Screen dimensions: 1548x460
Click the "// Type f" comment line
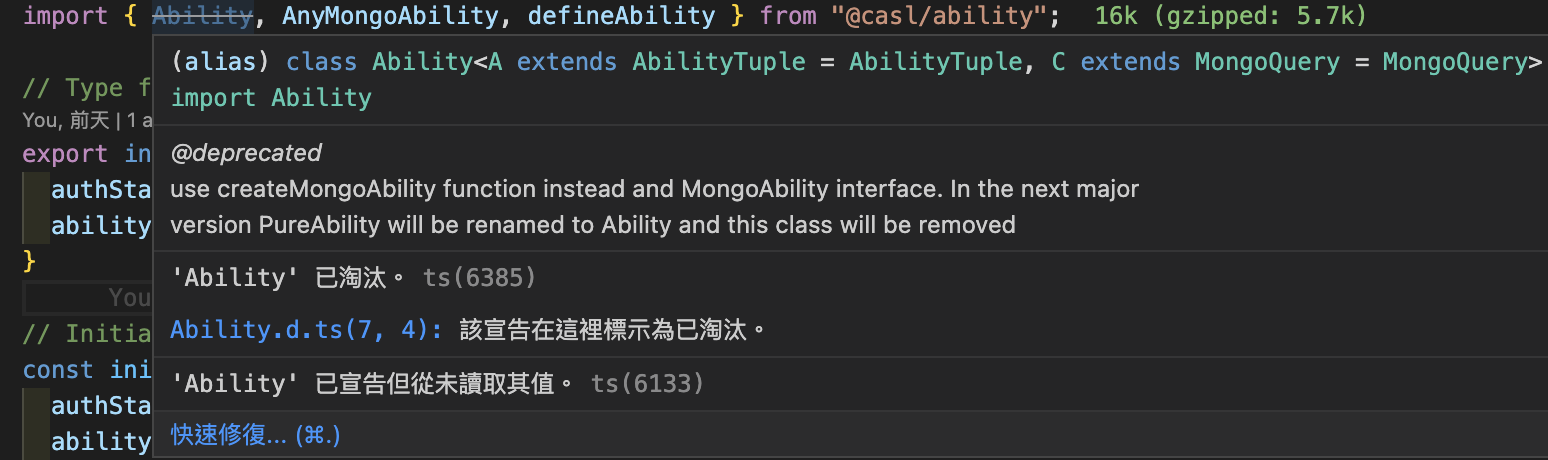[x=87, y=88]
